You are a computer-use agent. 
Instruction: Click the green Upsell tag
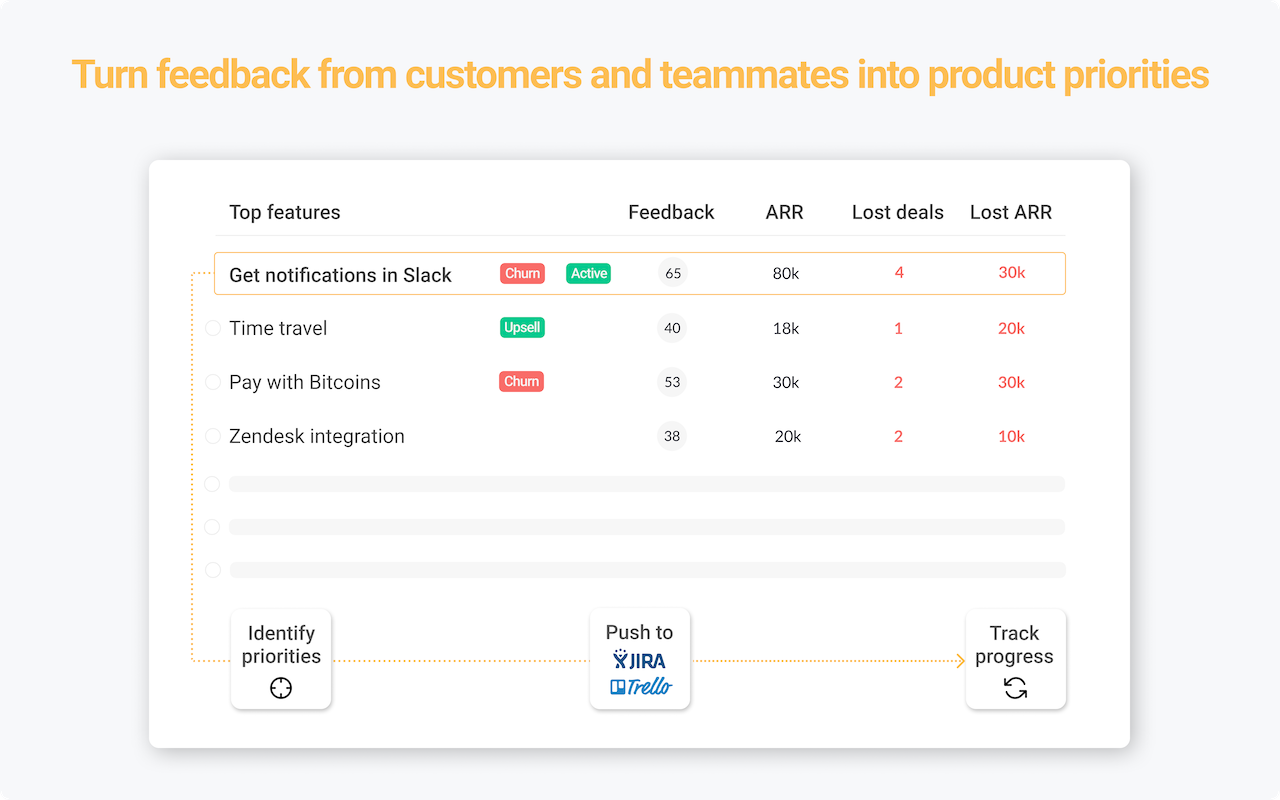pos(522,327)
